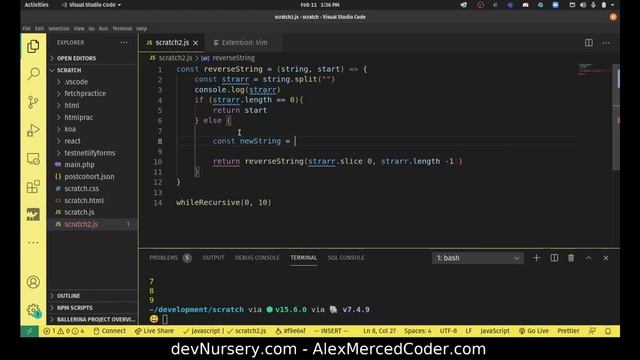Click the remote window indicator in status bar
This screenshot has height=360, width=640.
click(29, 331)
